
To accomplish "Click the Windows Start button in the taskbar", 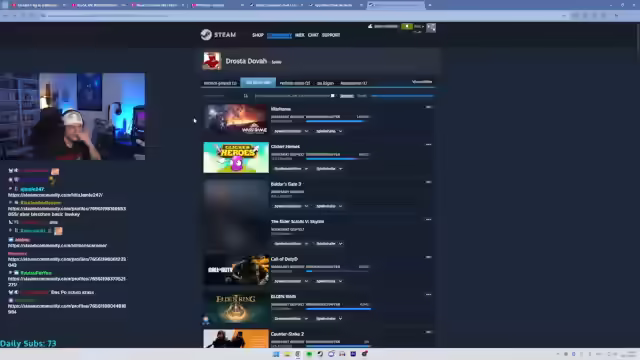I will [276, 354].
